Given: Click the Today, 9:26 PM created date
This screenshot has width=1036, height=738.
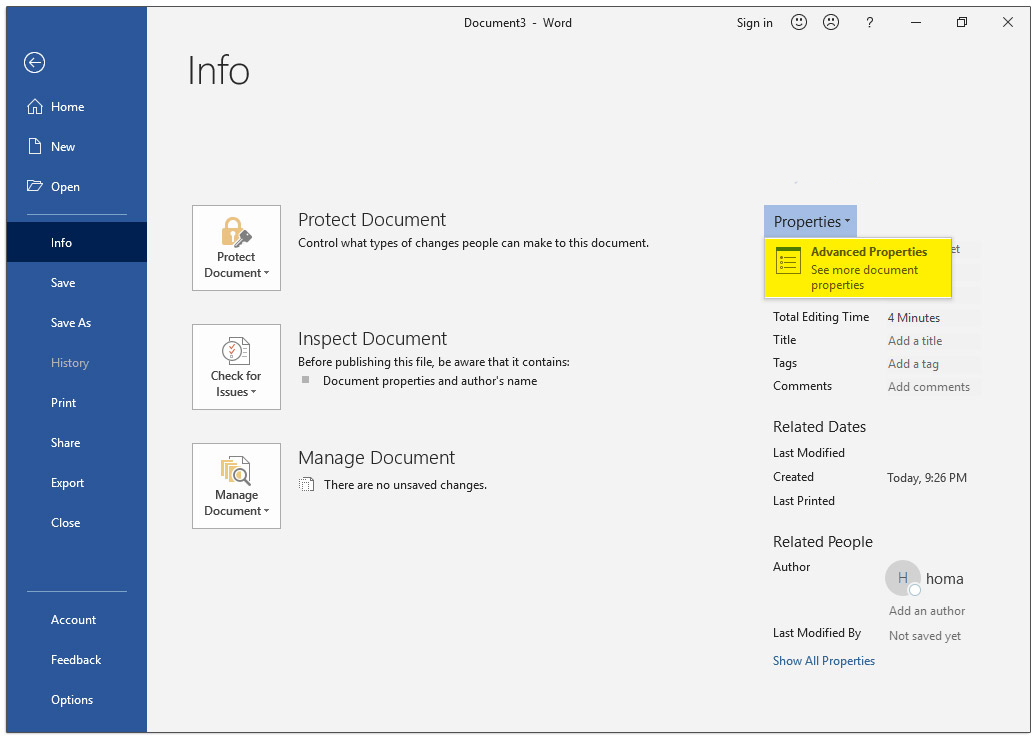Looking at the screenshot, I should [927, 478].
